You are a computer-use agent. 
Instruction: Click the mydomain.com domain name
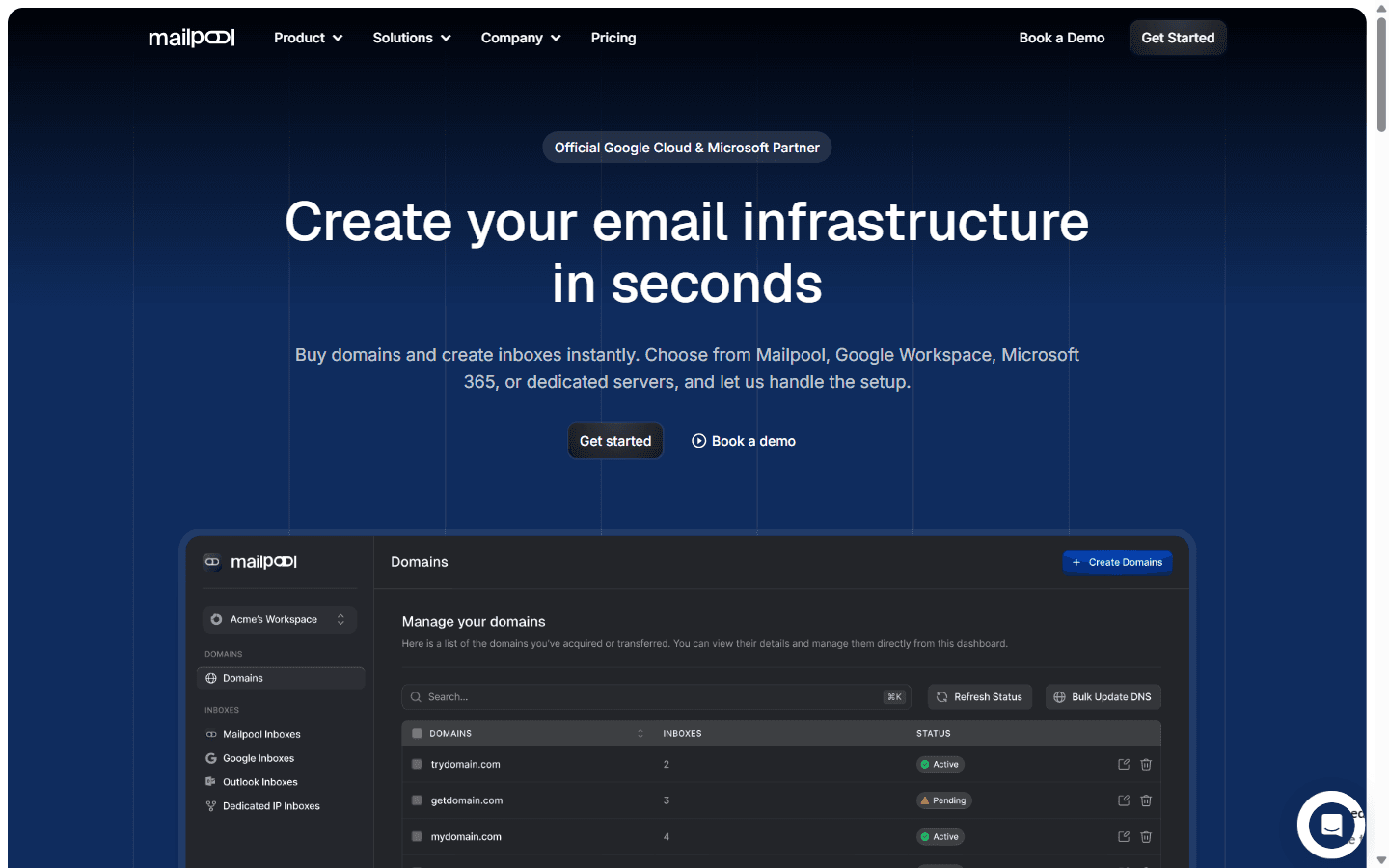466,836
